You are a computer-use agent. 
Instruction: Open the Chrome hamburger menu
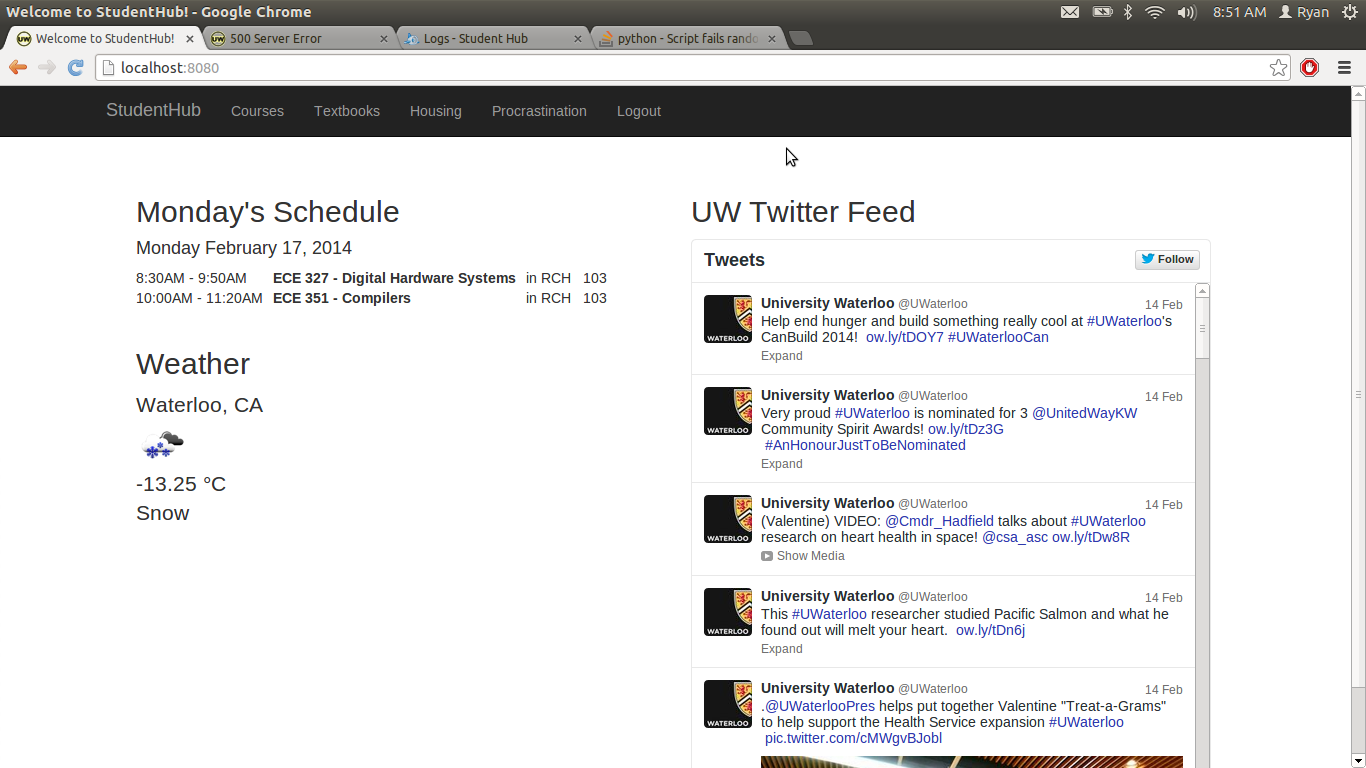(1344, 67)
